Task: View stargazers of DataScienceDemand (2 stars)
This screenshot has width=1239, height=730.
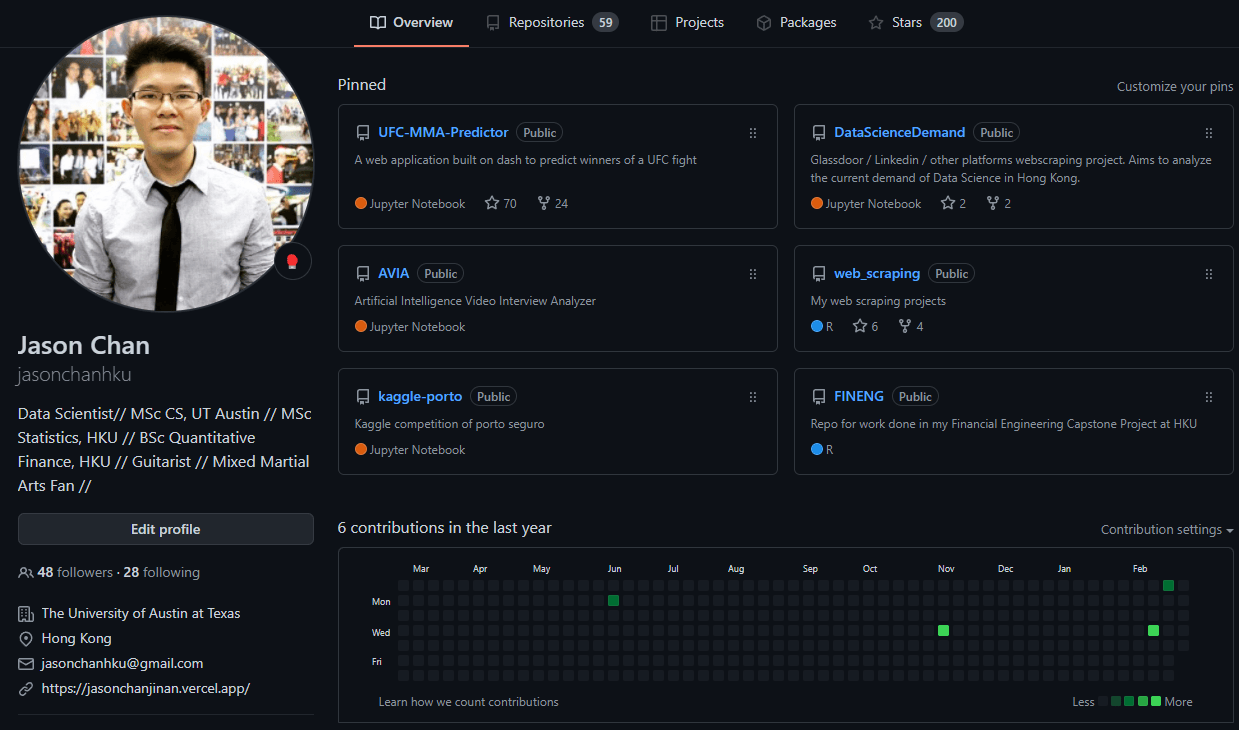Action: (x=954, y=203)
